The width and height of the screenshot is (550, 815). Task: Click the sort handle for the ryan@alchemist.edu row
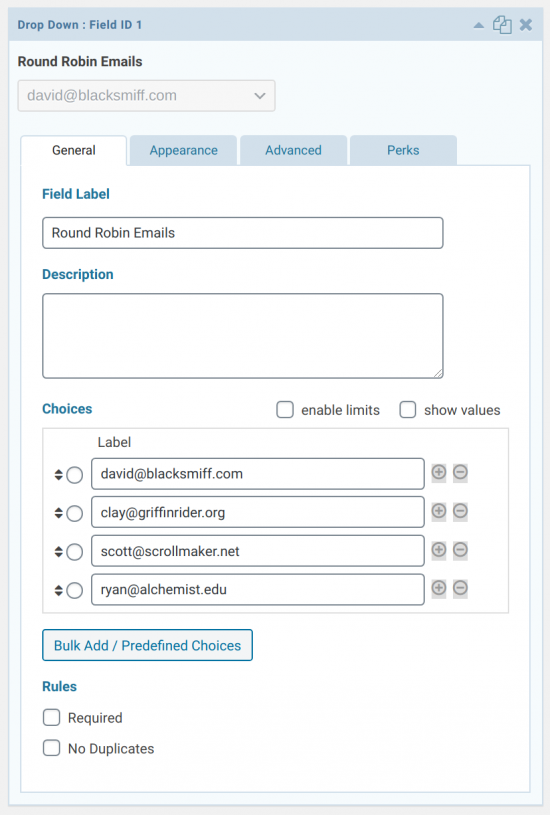59,590
